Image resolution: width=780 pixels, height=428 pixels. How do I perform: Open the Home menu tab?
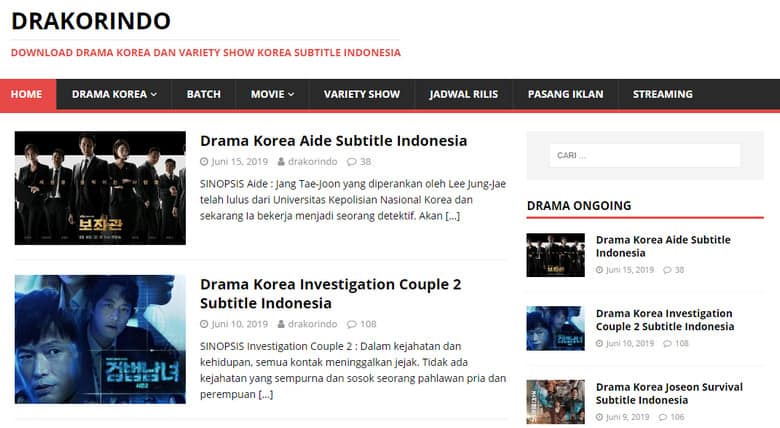[26, 94]
